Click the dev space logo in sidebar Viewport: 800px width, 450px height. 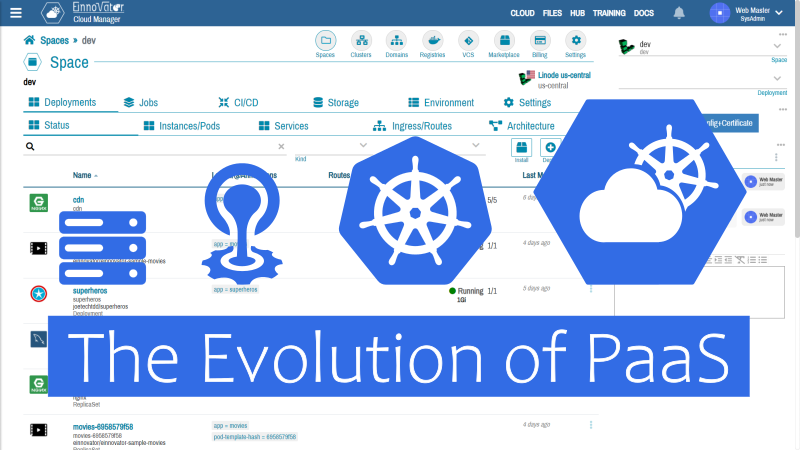click(x=627, y=47)
